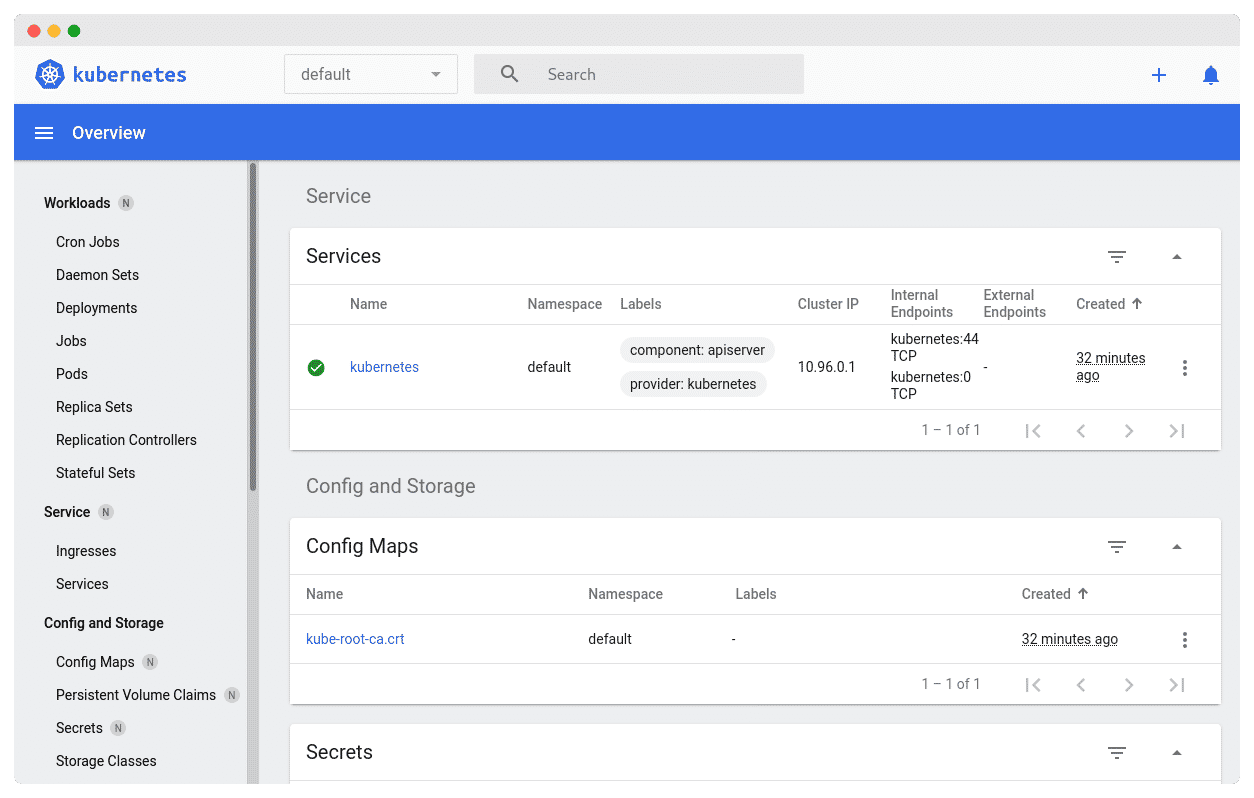Open the notifications bell

pos(1211,75)
